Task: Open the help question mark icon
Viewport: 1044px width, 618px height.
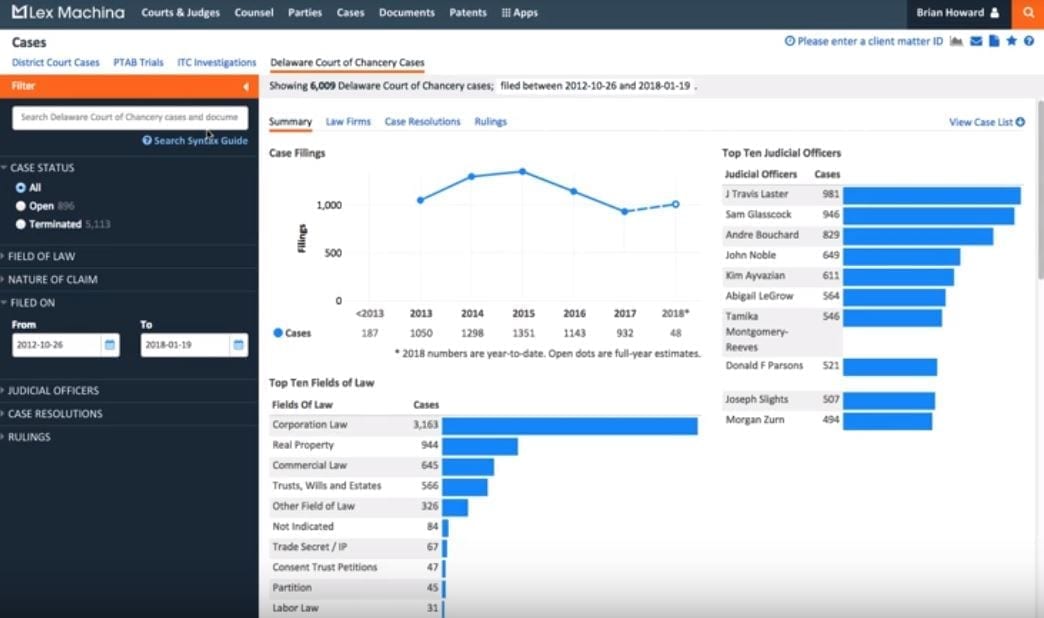Action: [1028, 41]
